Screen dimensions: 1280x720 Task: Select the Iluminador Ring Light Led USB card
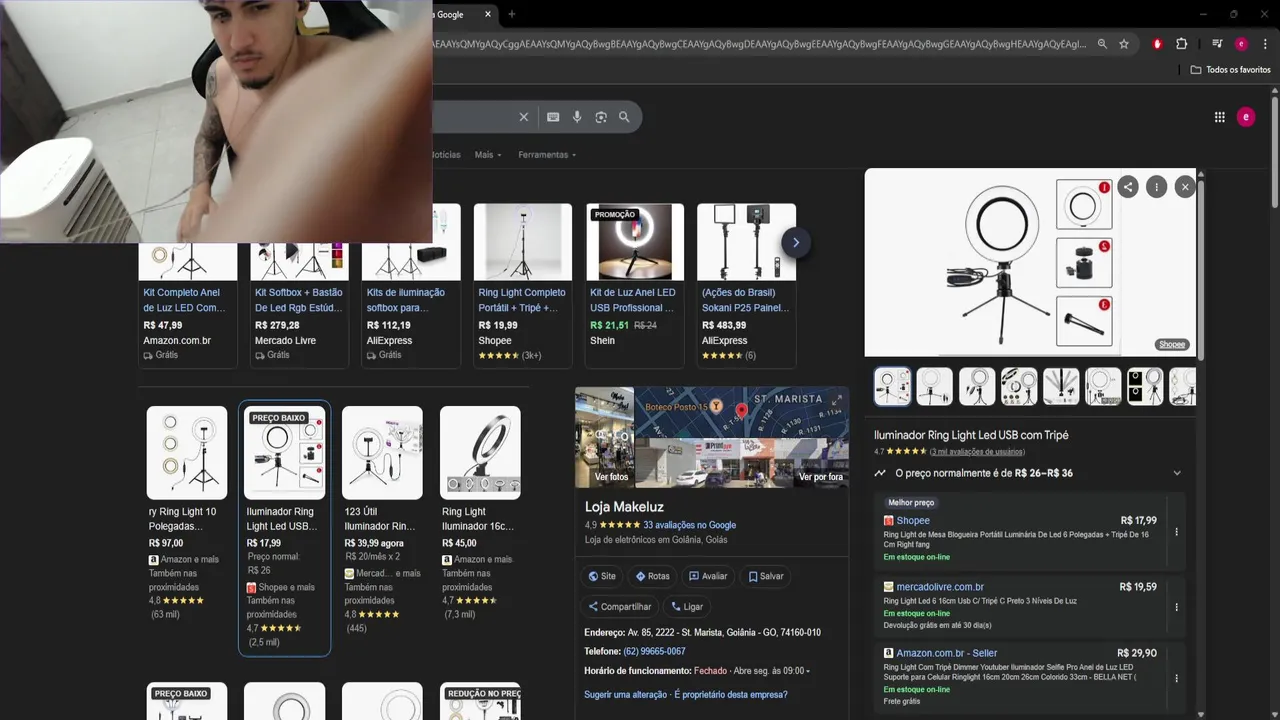[x=284, y=528]
